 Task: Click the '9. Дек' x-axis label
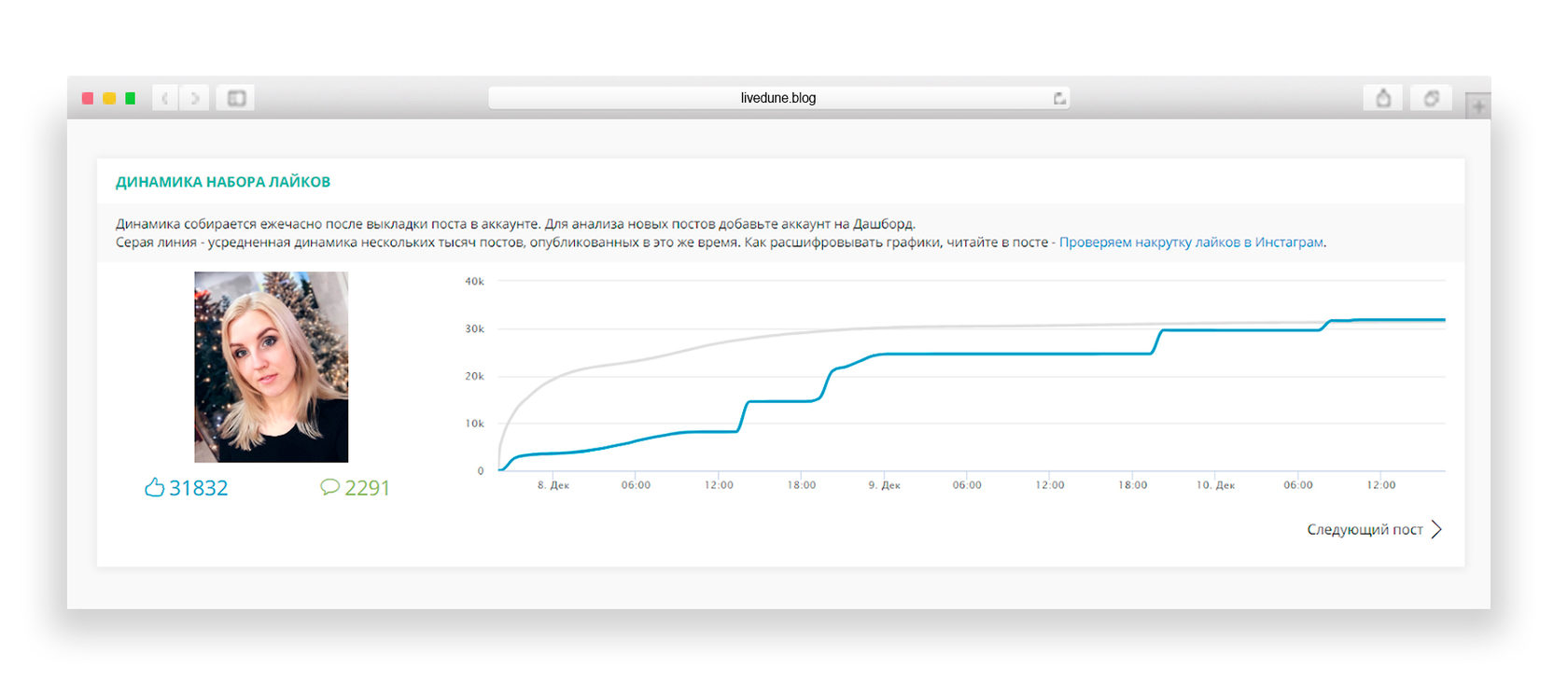pos(884,485)
